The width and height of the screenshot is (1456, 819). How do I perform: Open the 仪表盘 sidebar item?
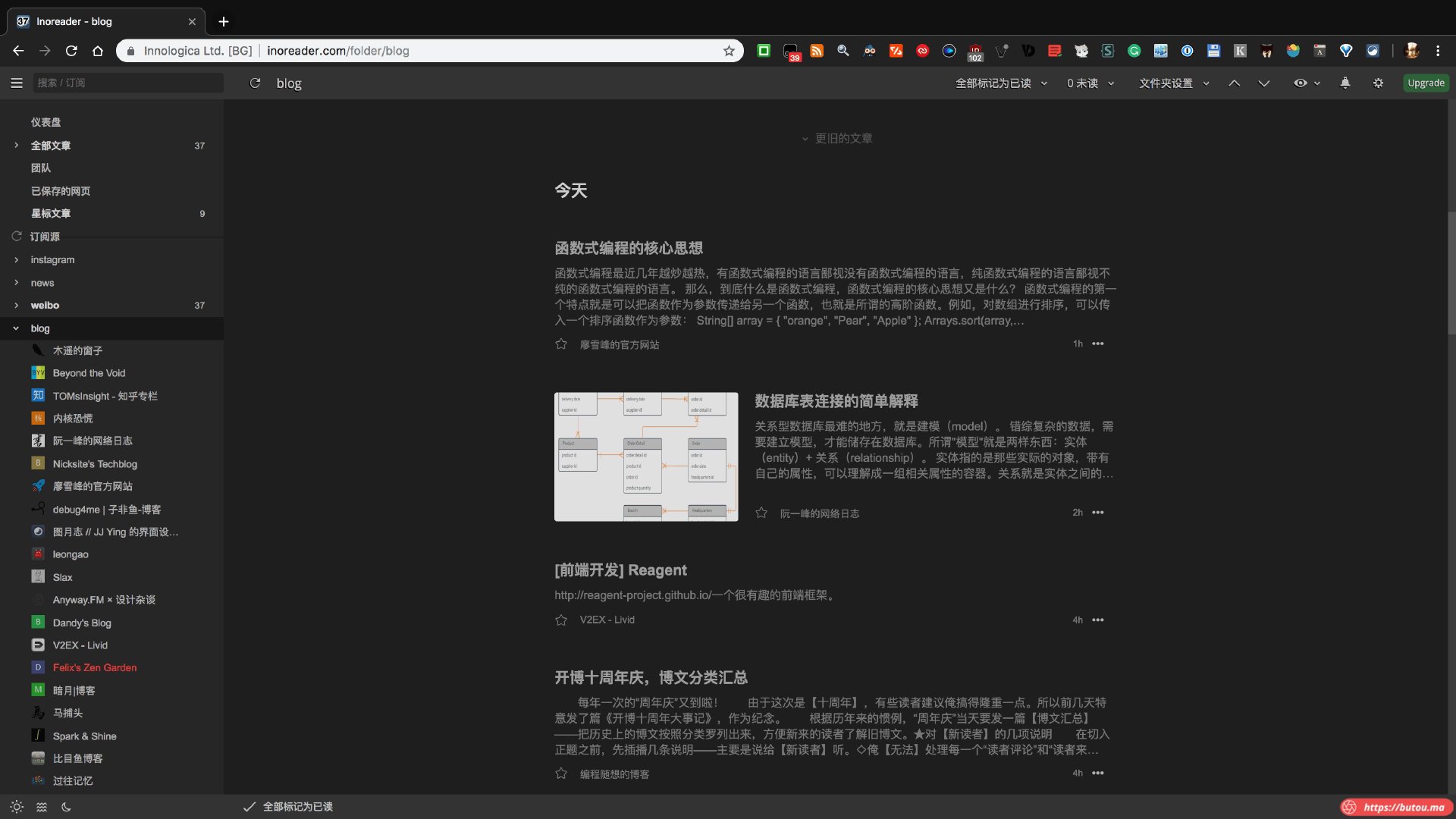[x=45, y=122]
